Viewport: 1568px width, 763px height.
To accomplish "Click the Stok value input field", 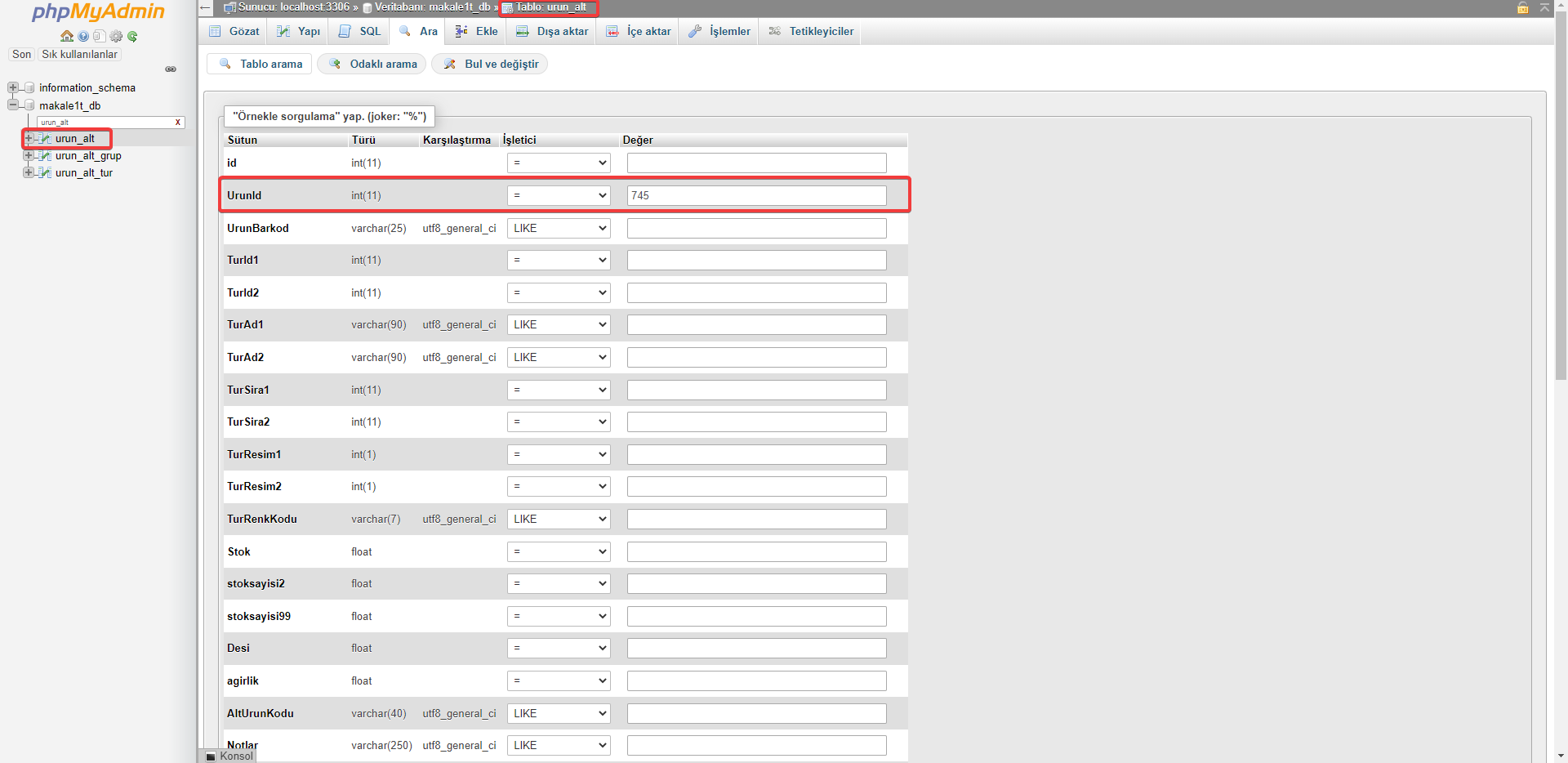I will coord(756,551).
